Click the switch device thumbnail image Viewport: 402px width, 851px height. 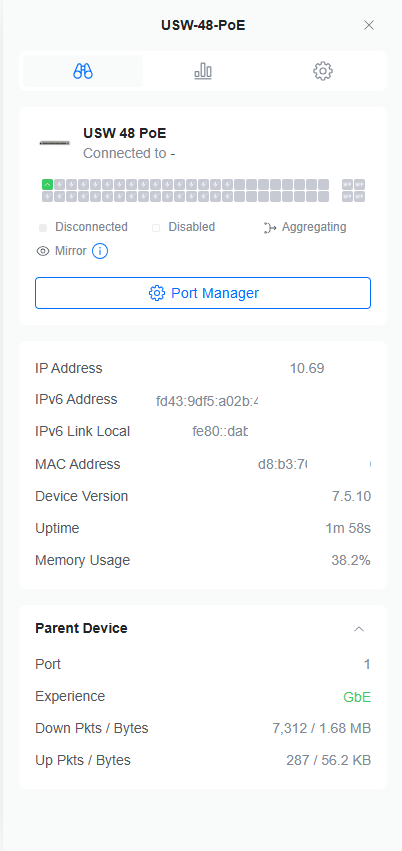(x=55, y=143)
